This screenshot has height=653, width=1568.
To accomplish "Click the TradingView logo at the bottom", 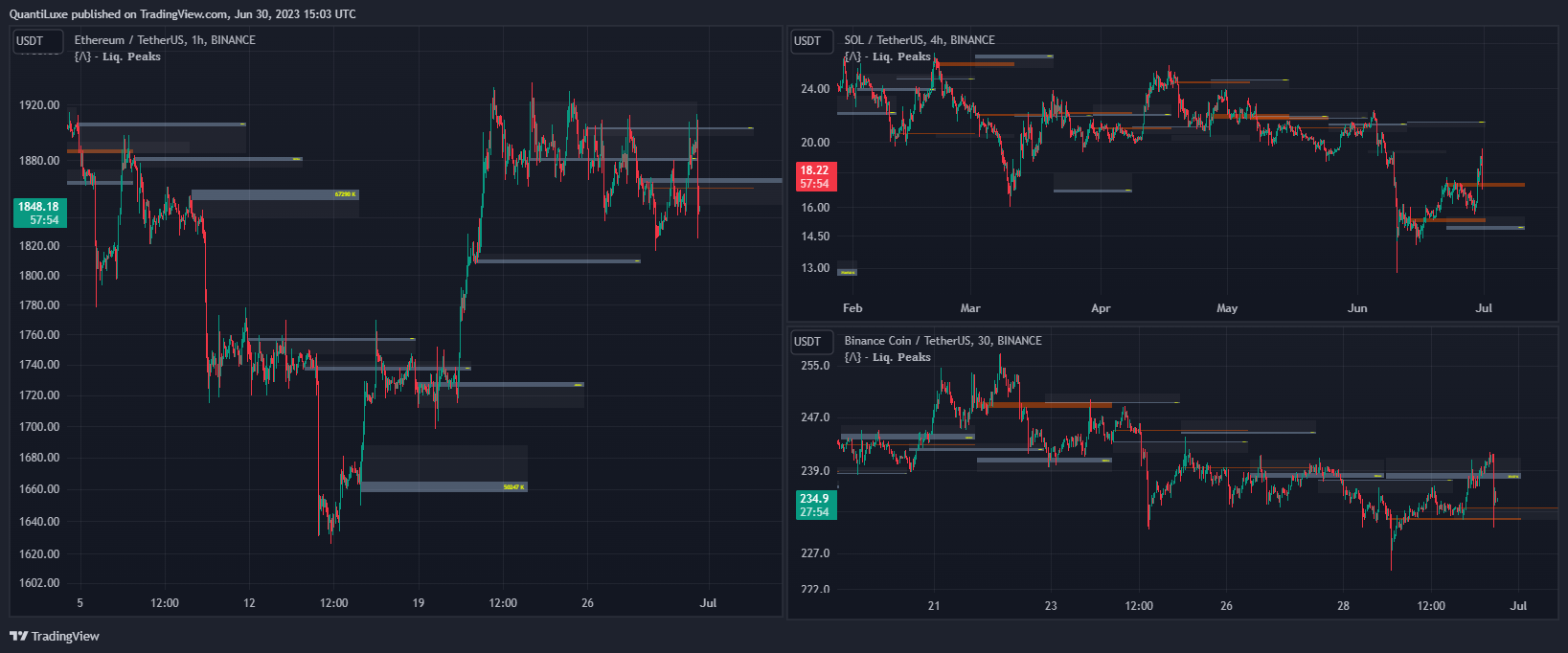I will coord(55,636).
